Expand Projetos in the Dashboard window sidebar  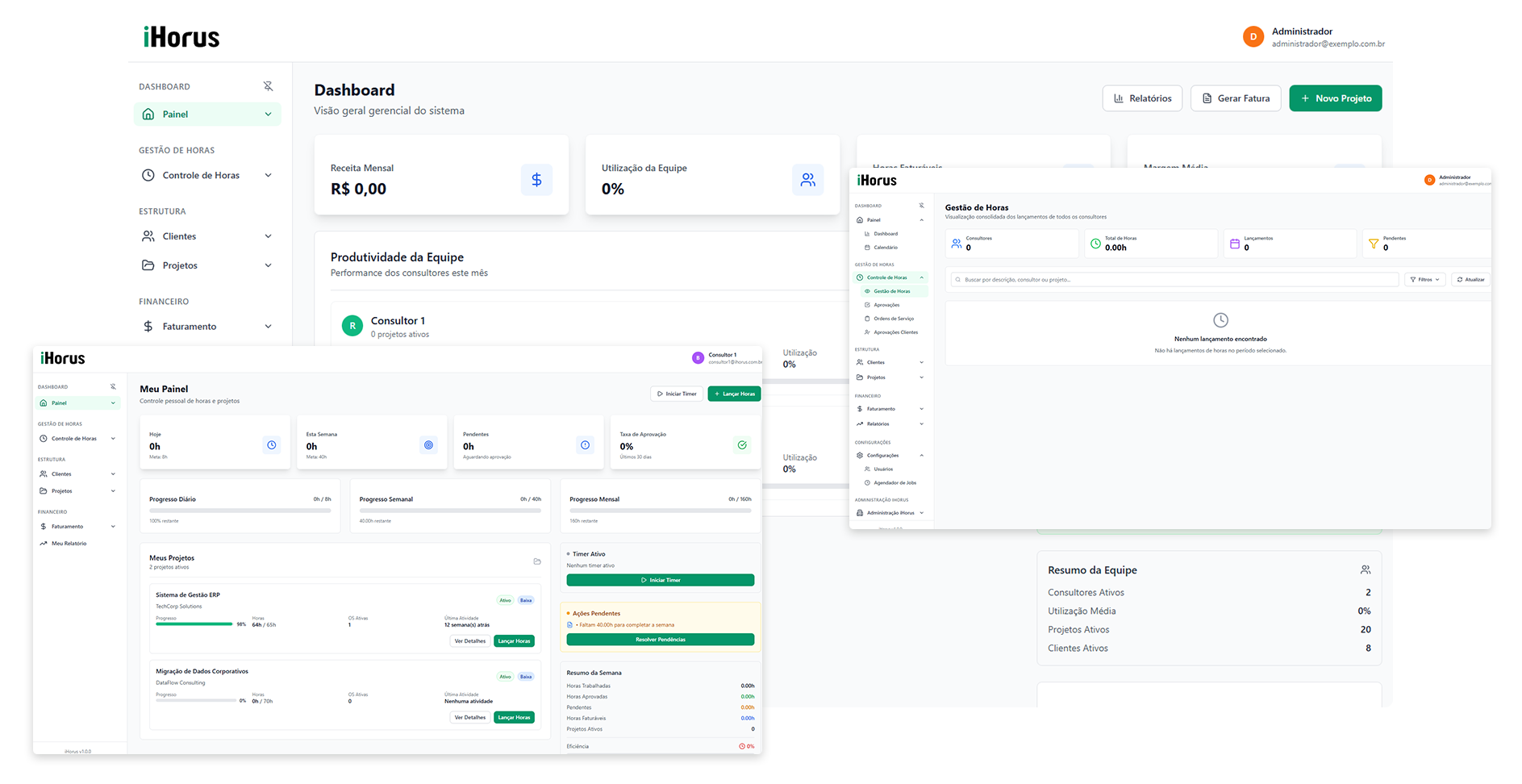268,265
